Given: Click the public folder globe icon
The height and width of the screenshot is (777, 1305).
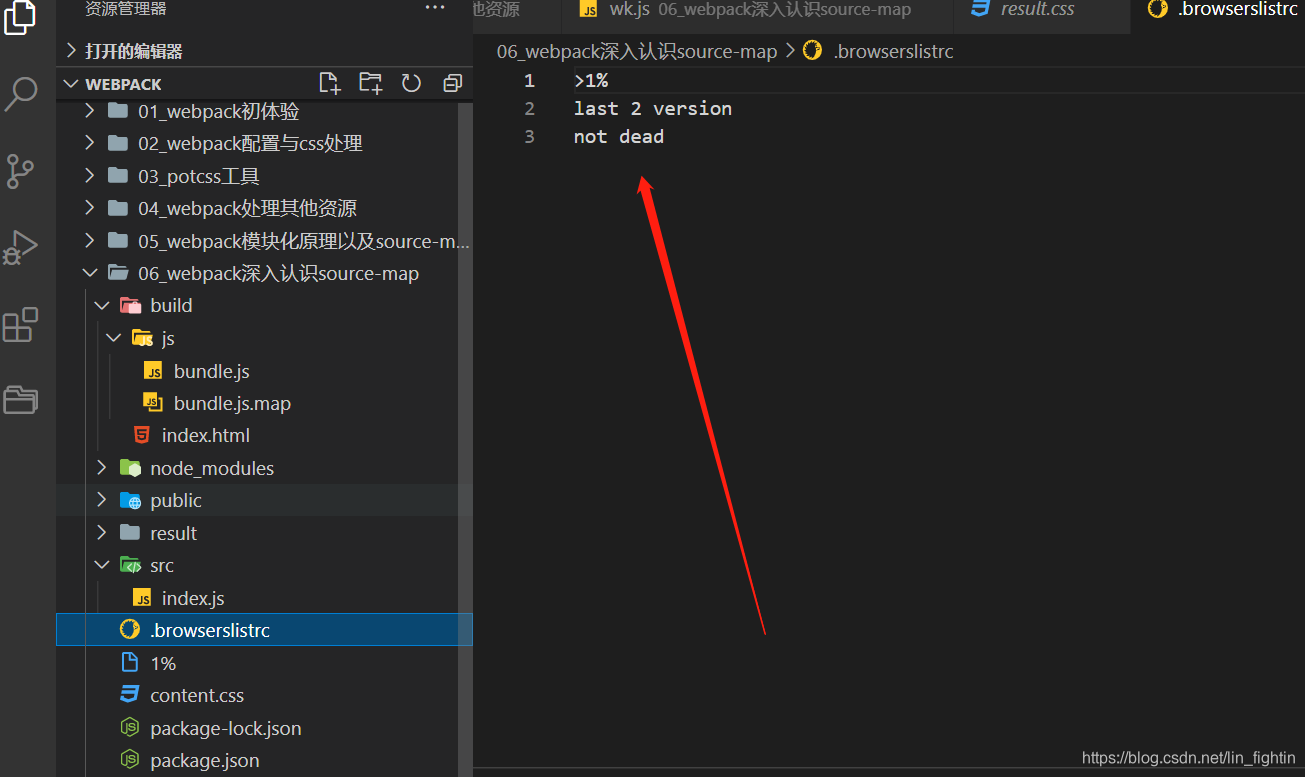Looking at the screenshot, I should (x=130, y=500).
